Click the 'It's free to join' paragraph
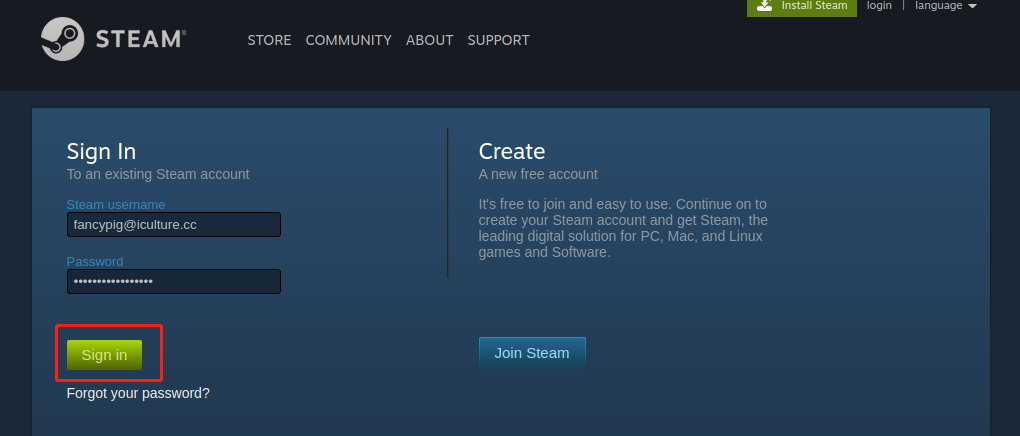The height and width of the screenshot is (436, 1020). (623, 228)
